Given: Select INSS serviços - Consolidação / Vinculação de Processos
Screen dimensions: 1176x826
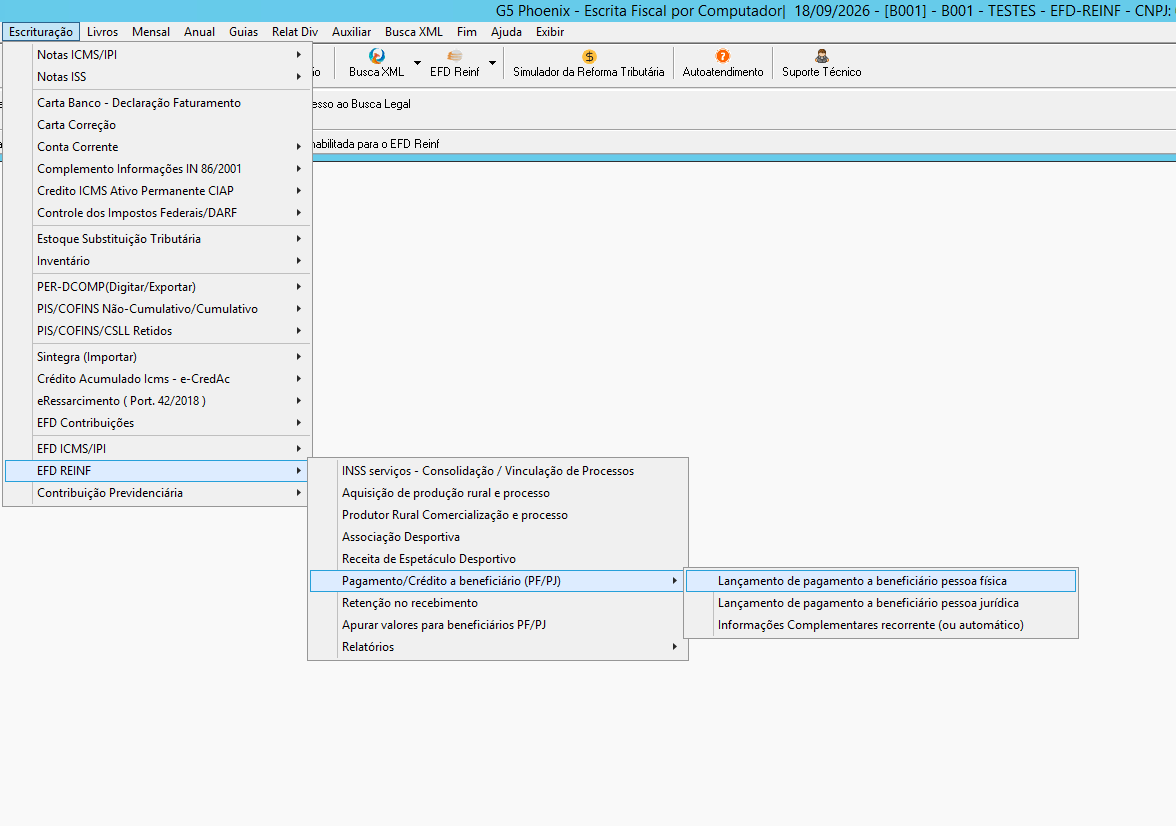Looking at the screenshot, I should [498, 471].
